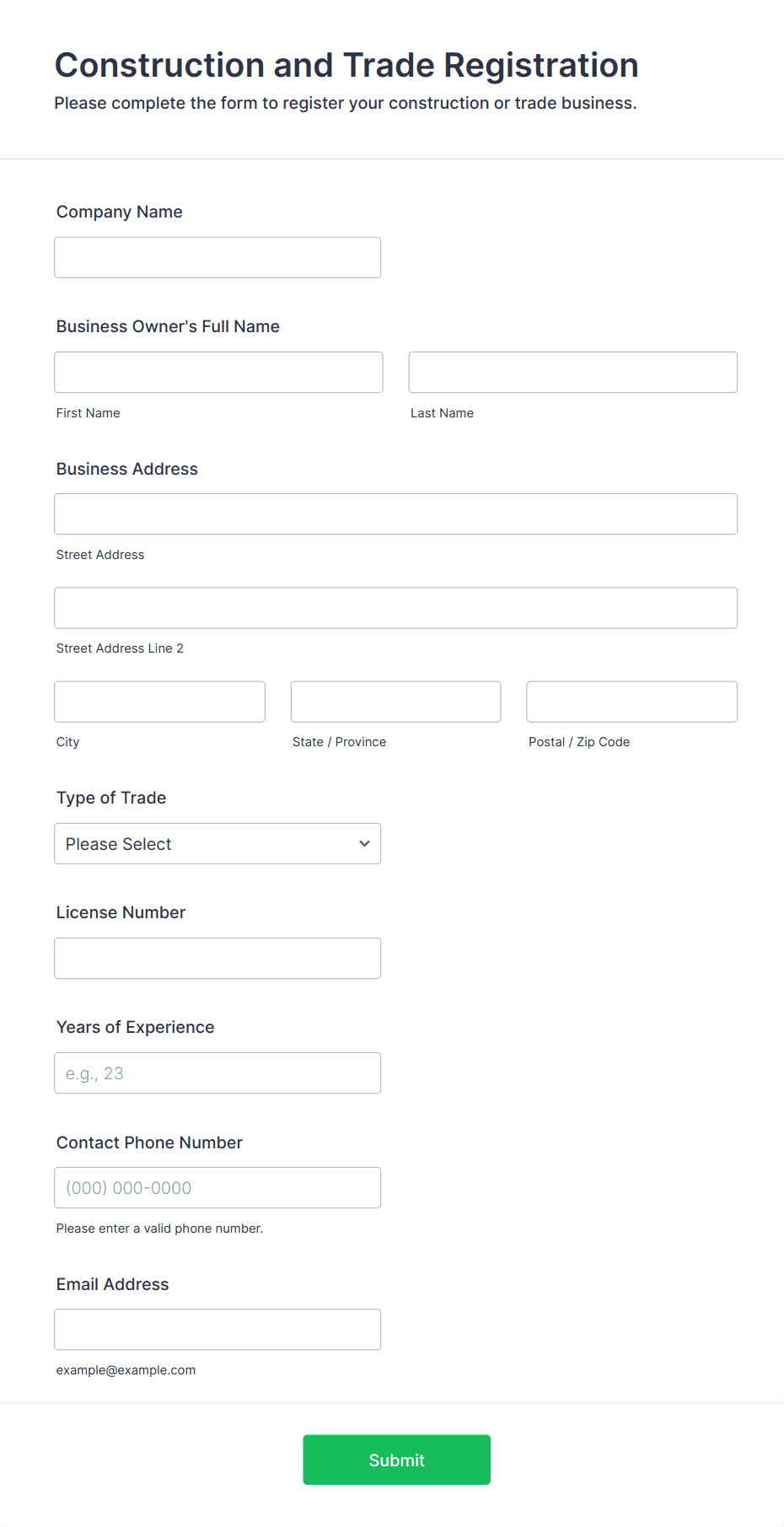Click into the First Name field
The width and height of the screenshot is (784, 1527).
pos(218,373)
